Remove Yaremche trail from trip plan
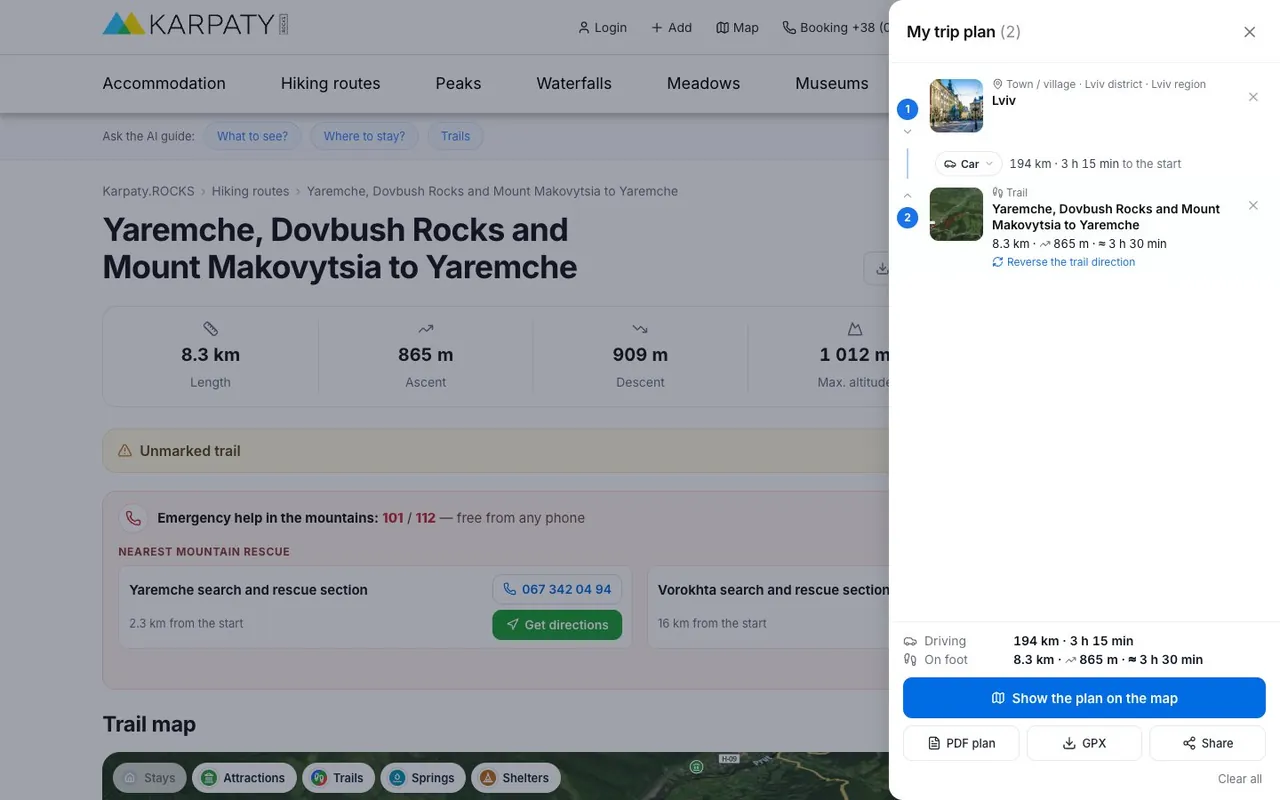This screenshot has width=1280, height=800. (1253, 205)
